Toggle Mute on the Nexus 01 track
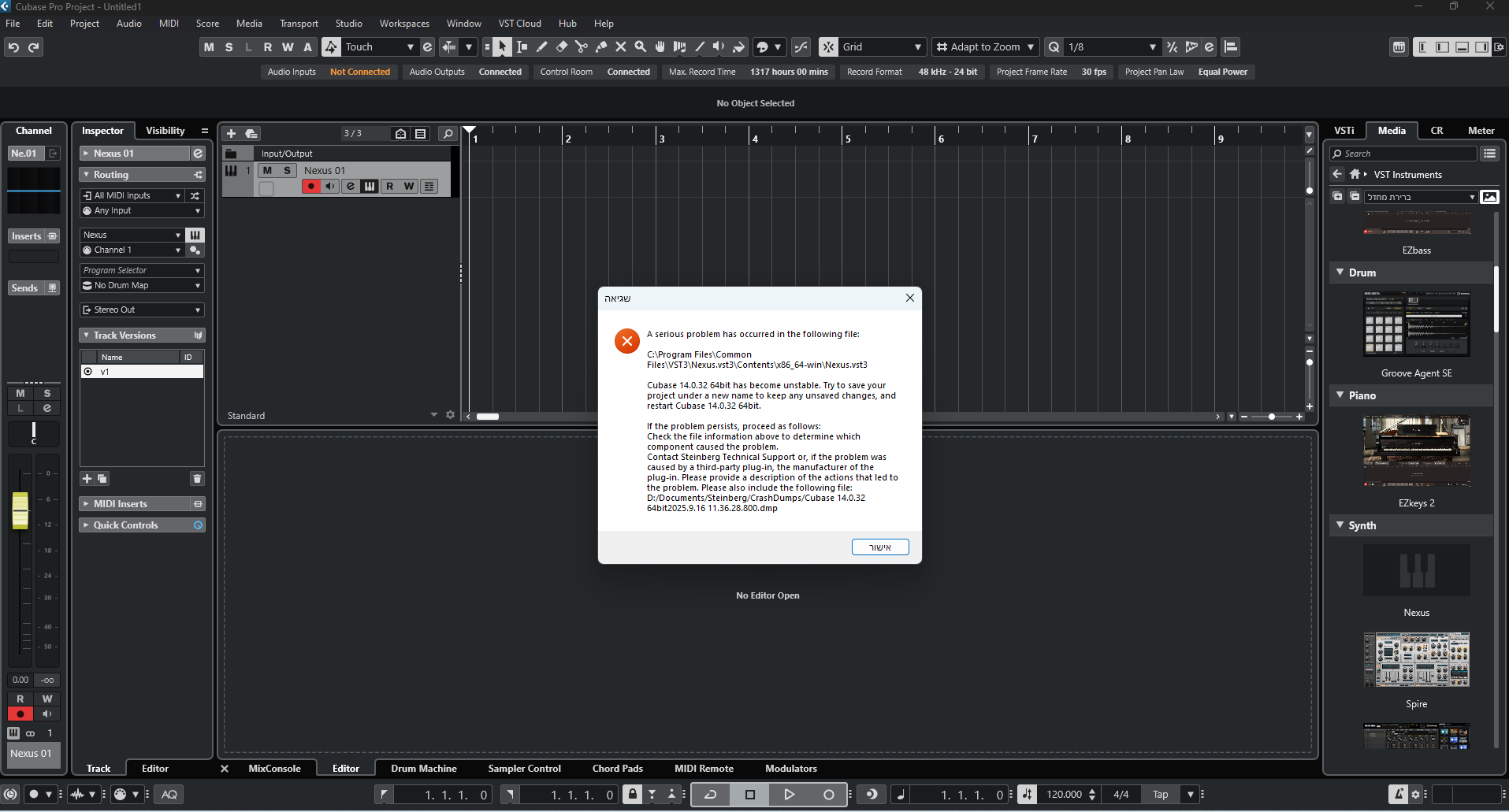This screenshot has height=812, width=1509. (x=267, y=170)
